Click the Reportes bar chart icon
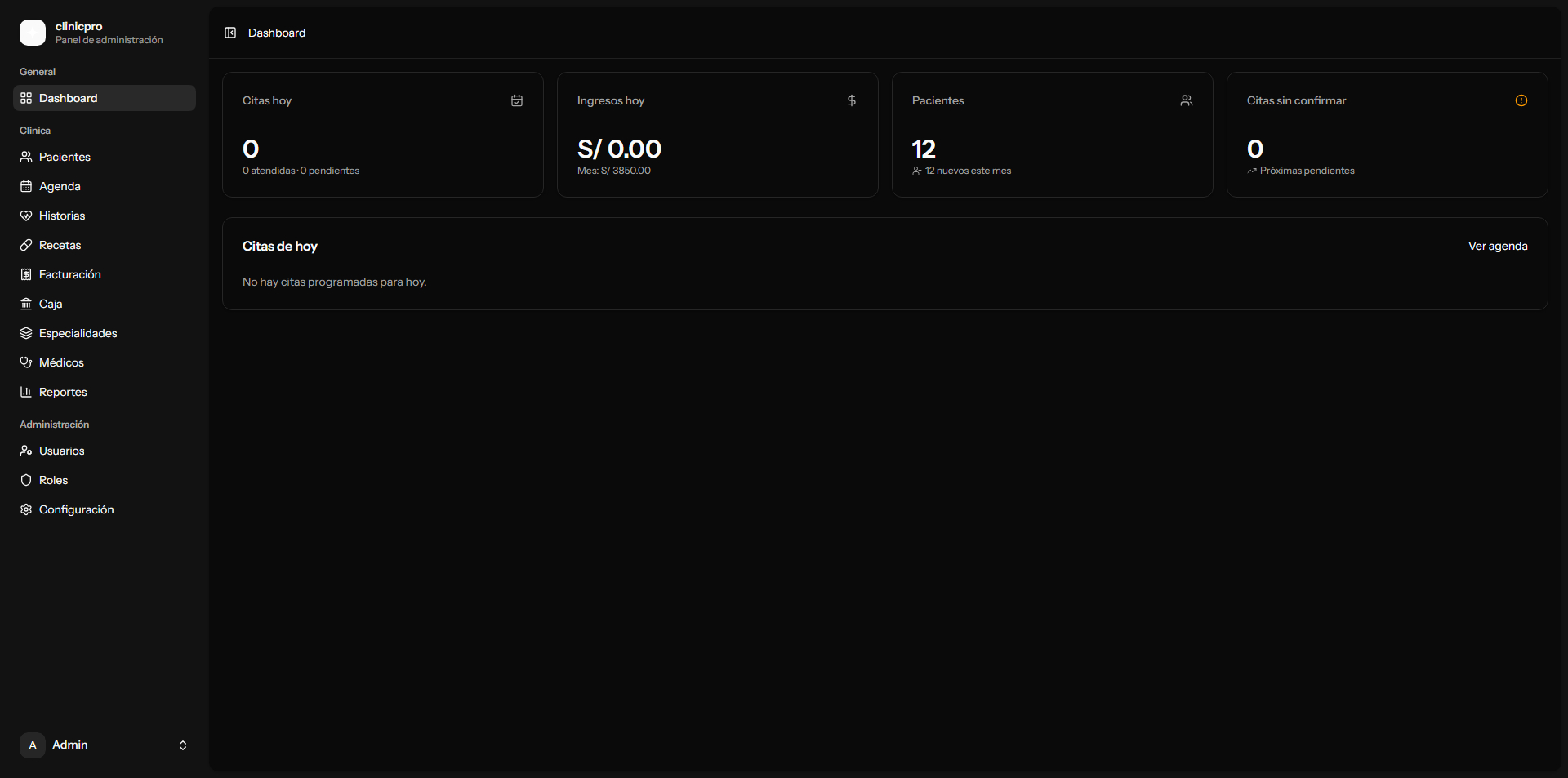 [x=26, y=392]
